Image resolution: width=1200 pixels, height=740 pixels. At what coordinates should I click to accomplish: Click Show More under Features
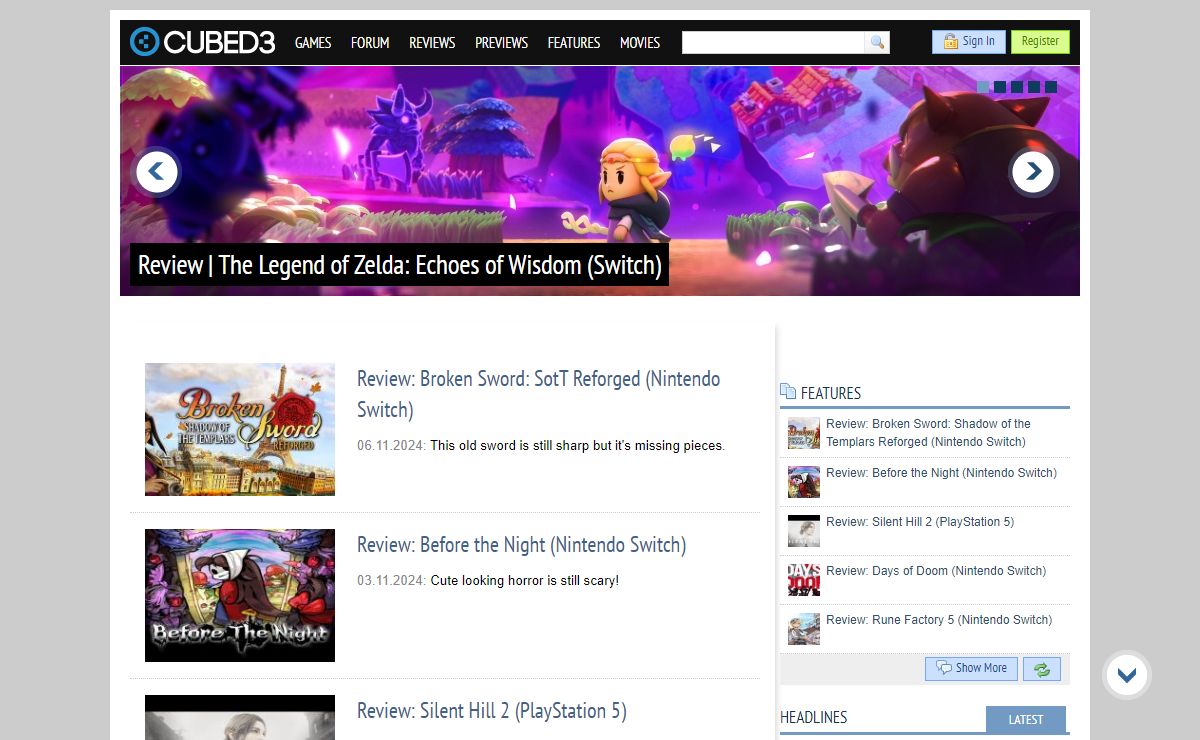pyautogui.click(x=971, y=669)
